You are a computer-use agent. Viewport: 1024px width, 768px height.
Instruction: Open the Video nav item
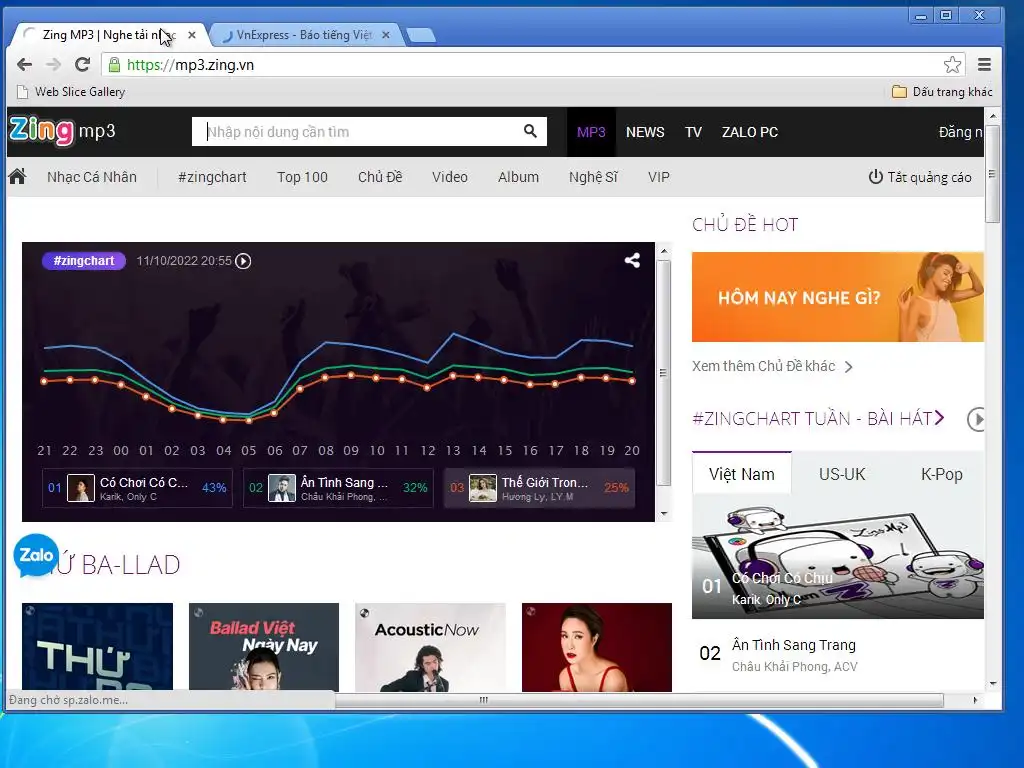click(x=450, y=177)
